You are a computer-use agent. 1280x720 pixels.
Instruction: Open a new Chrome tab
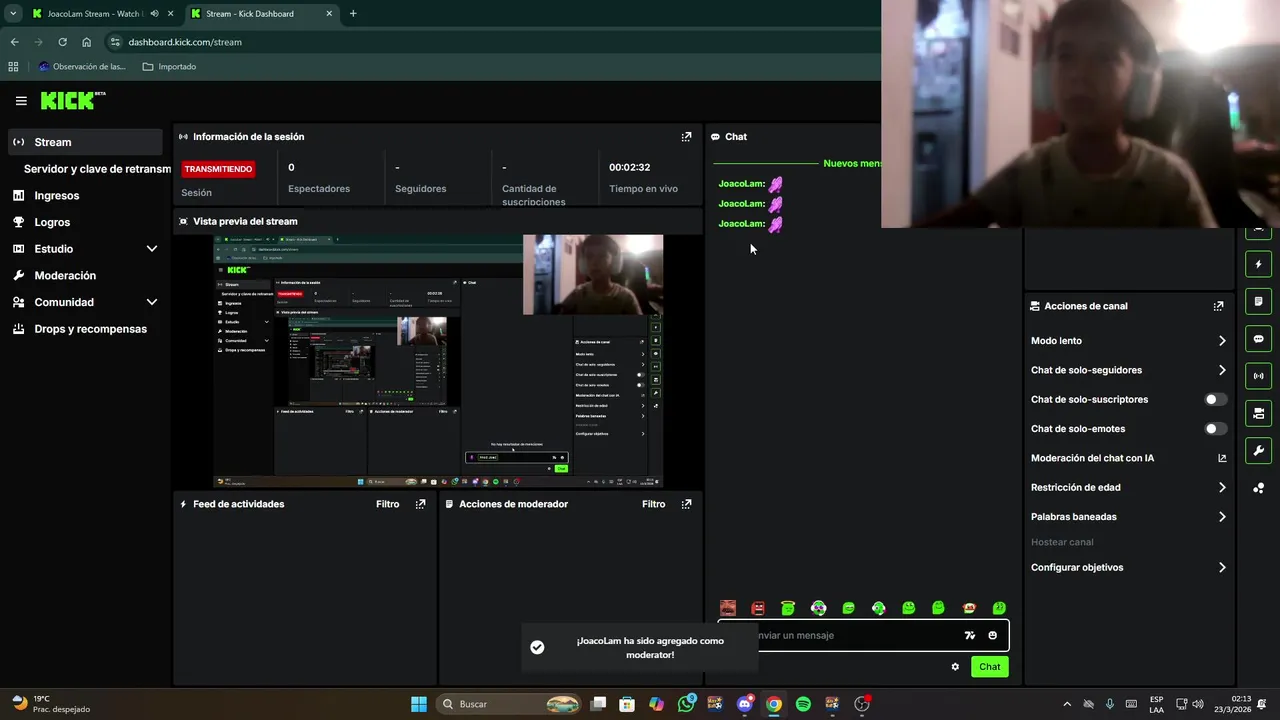coord(353,14)
